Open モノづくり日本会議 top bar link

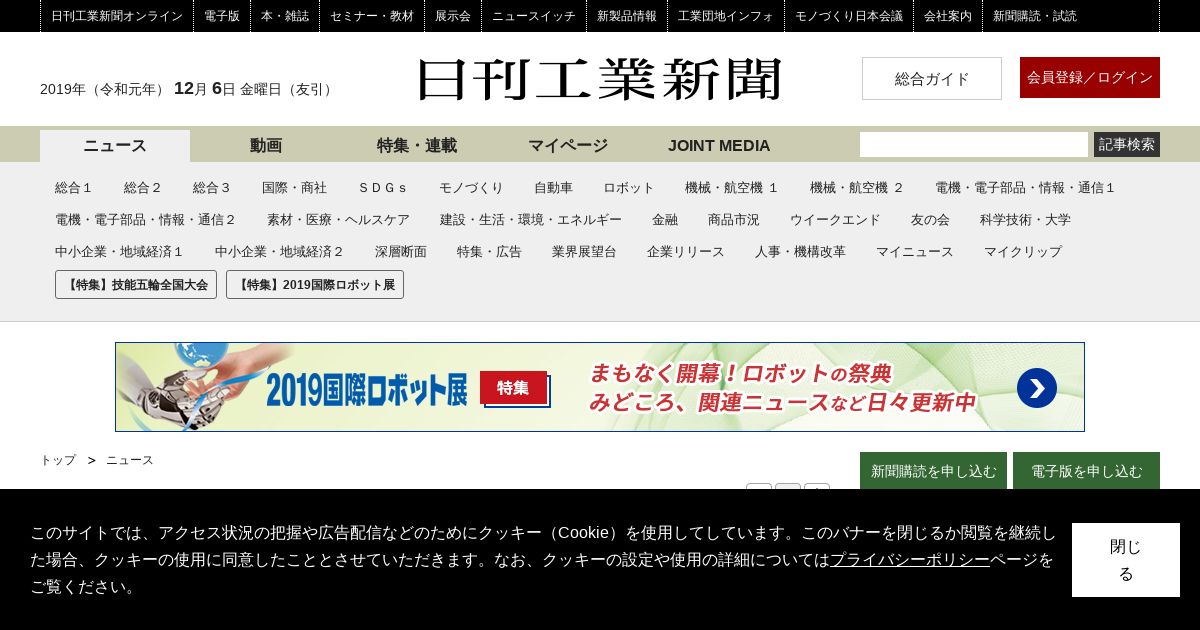coord(849,16)
